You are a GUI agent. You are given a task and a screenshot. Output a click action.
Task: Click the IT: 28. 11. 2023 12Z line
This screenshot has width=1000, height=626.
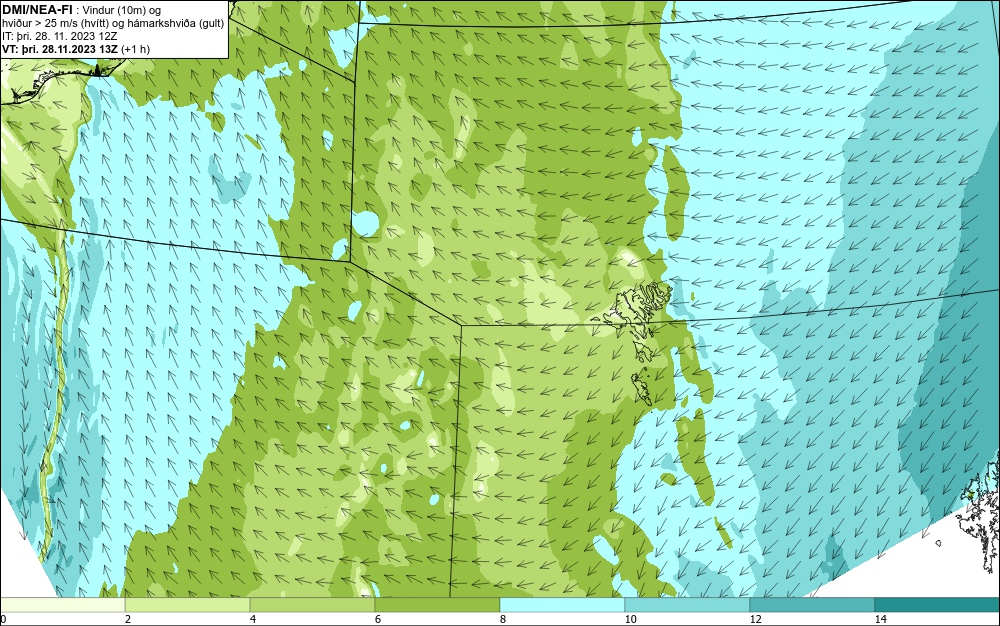60,36
